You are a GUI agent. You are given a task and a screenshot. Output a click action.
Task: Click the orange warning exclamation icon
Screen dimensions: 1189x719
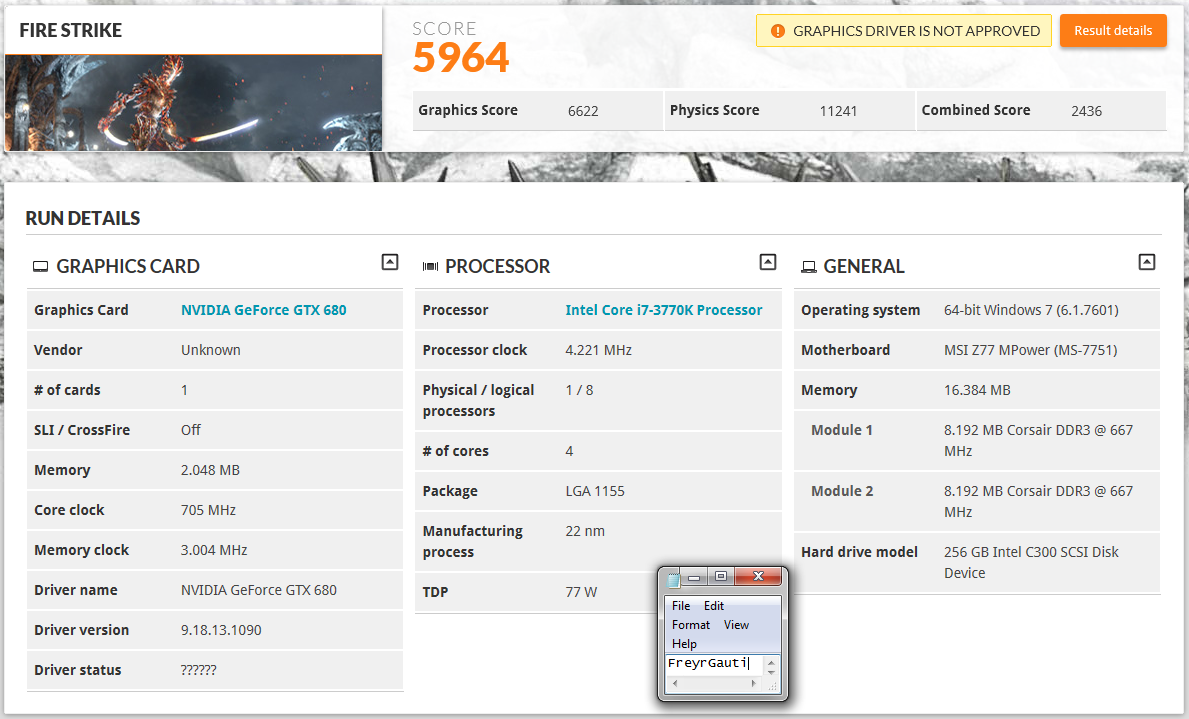[x=778, y=31]
